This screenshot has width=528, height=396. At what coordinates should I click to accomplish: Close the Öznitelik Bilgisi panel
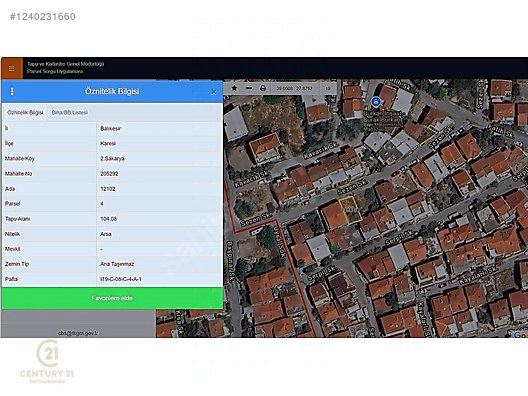point(213,92)
